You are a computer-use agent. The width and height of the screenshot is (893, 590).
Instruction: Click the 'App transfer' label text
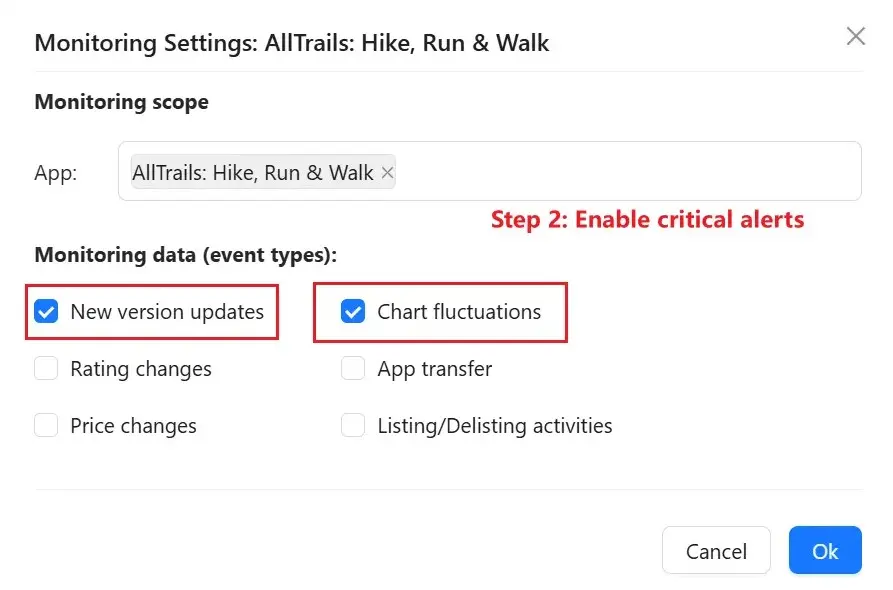(x=435, y=369)
